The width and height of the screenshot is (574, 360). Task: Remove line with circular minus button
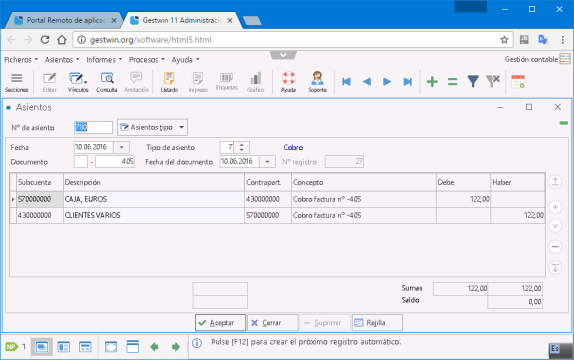(x=555, y=246)
